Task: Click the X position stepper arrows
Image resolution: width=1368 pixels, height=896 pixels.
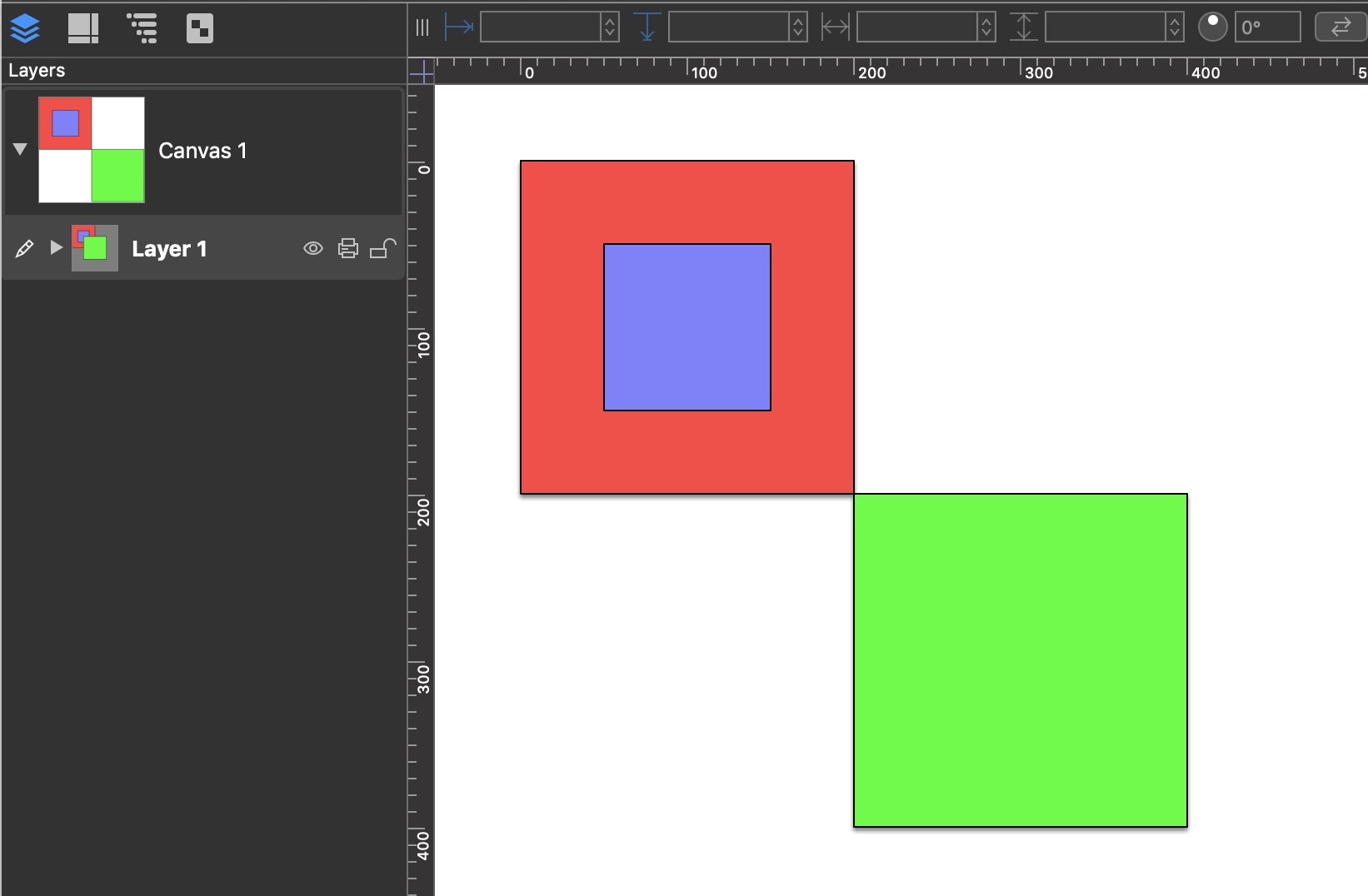Action: (611, 27)
